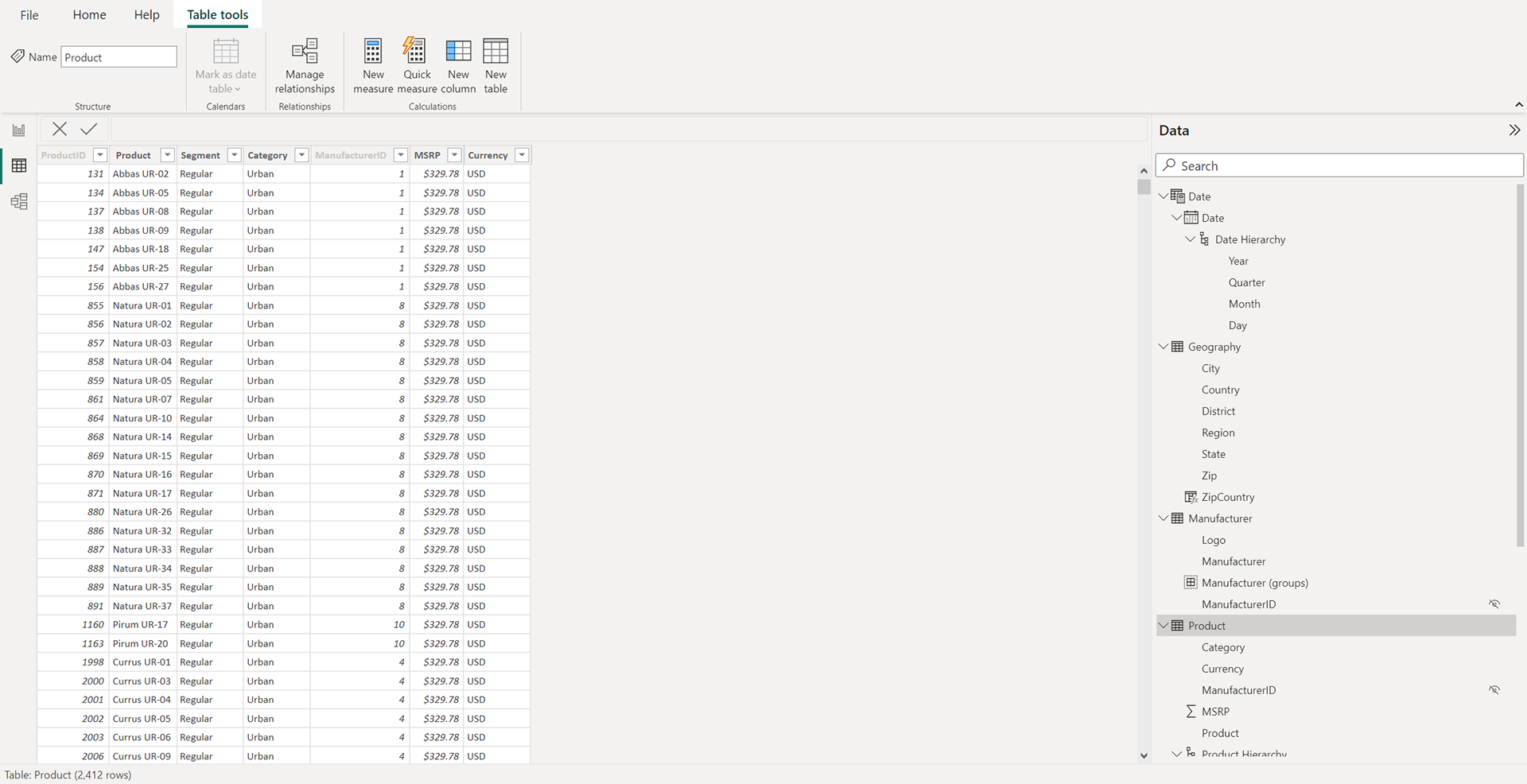Open Mark as date table menu
Image resolution: width=1527 pixels, height=784 pixels.
coord(226,66)
